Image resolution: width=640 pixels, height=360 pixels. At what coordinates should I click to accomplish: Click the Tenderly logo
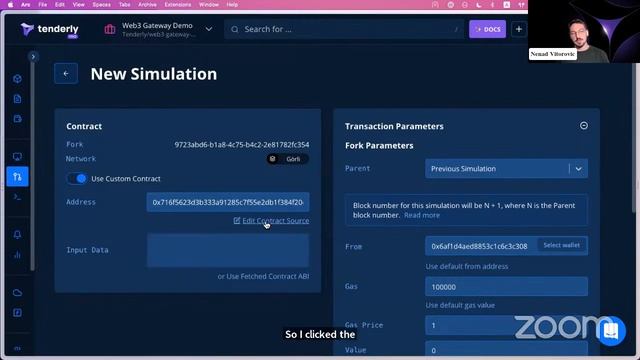click(49, 29)
